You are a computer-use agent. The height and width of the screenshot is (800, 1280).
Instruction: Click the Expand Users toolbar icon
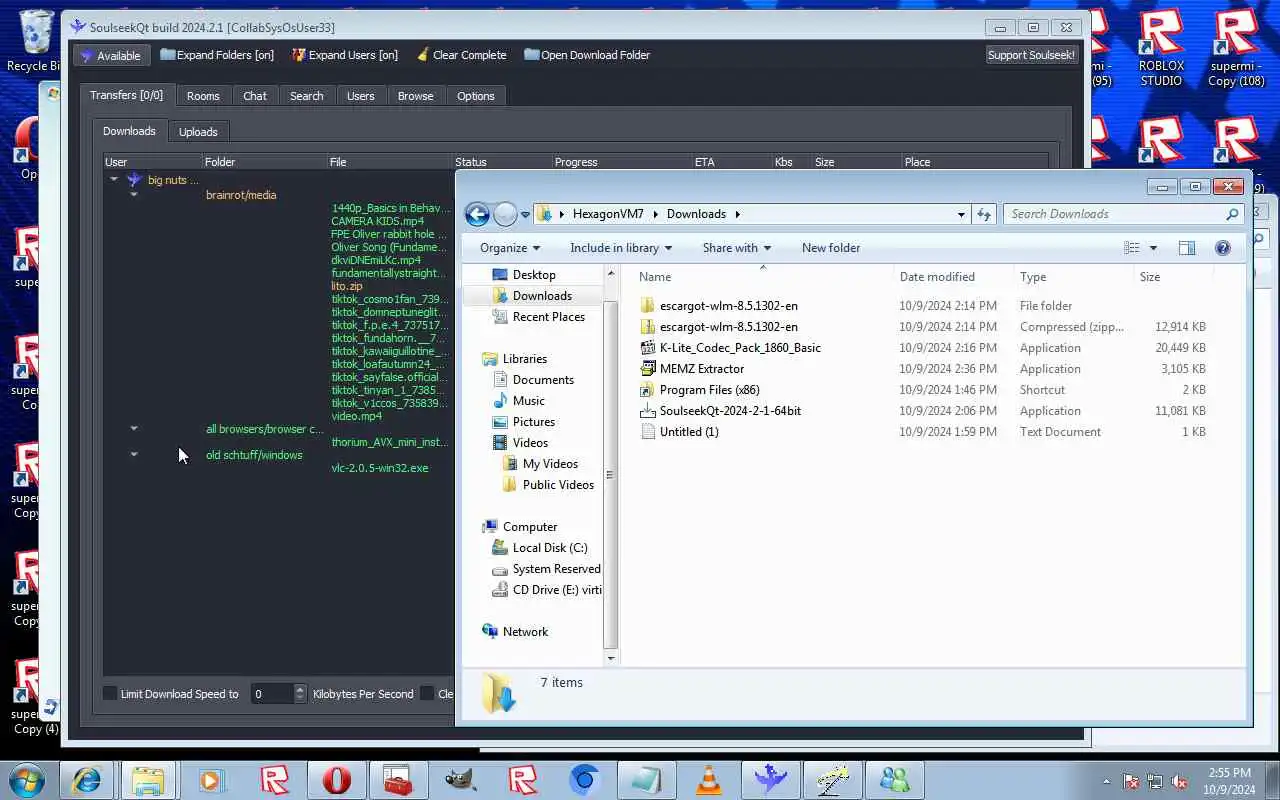pos(298,55)
